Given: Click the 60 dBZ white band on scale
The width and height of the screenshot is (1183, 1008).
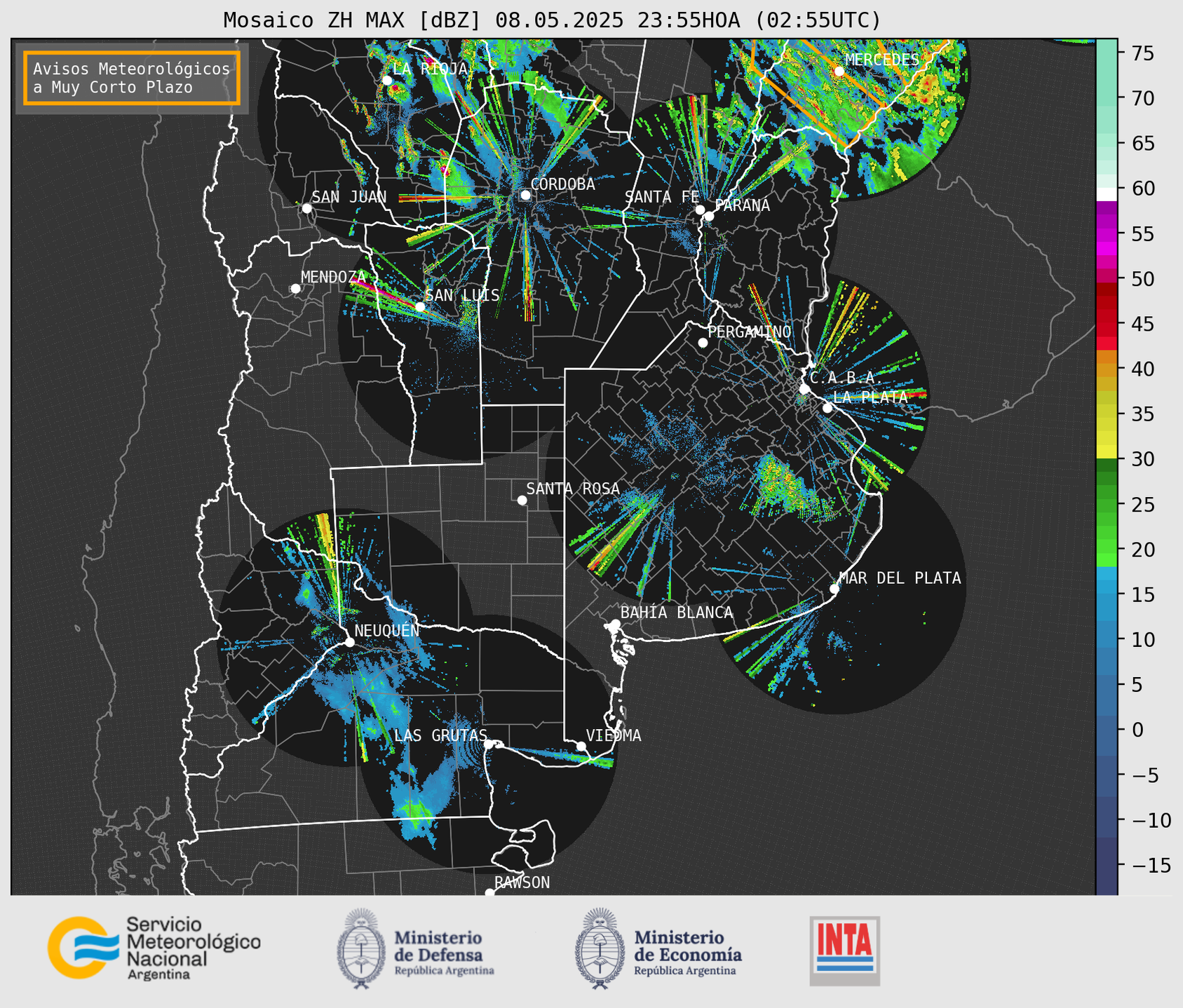Looking at the screenshot, I should click(x=1106, y=194).
